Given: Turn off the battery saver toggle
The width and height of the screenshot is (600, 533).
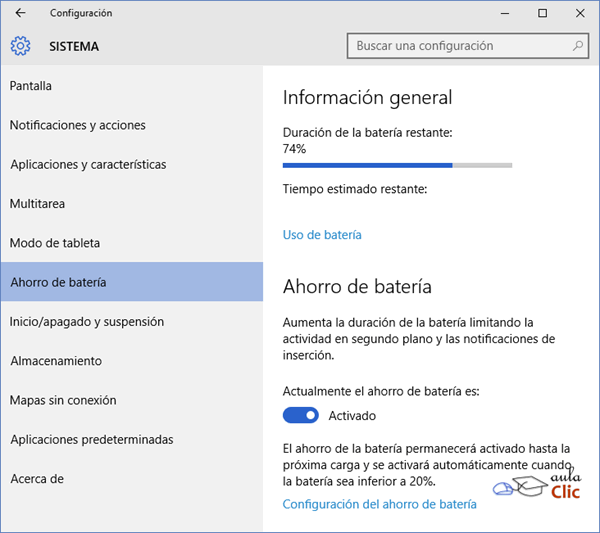Looking at the screenshot, I should coord(300,415).
